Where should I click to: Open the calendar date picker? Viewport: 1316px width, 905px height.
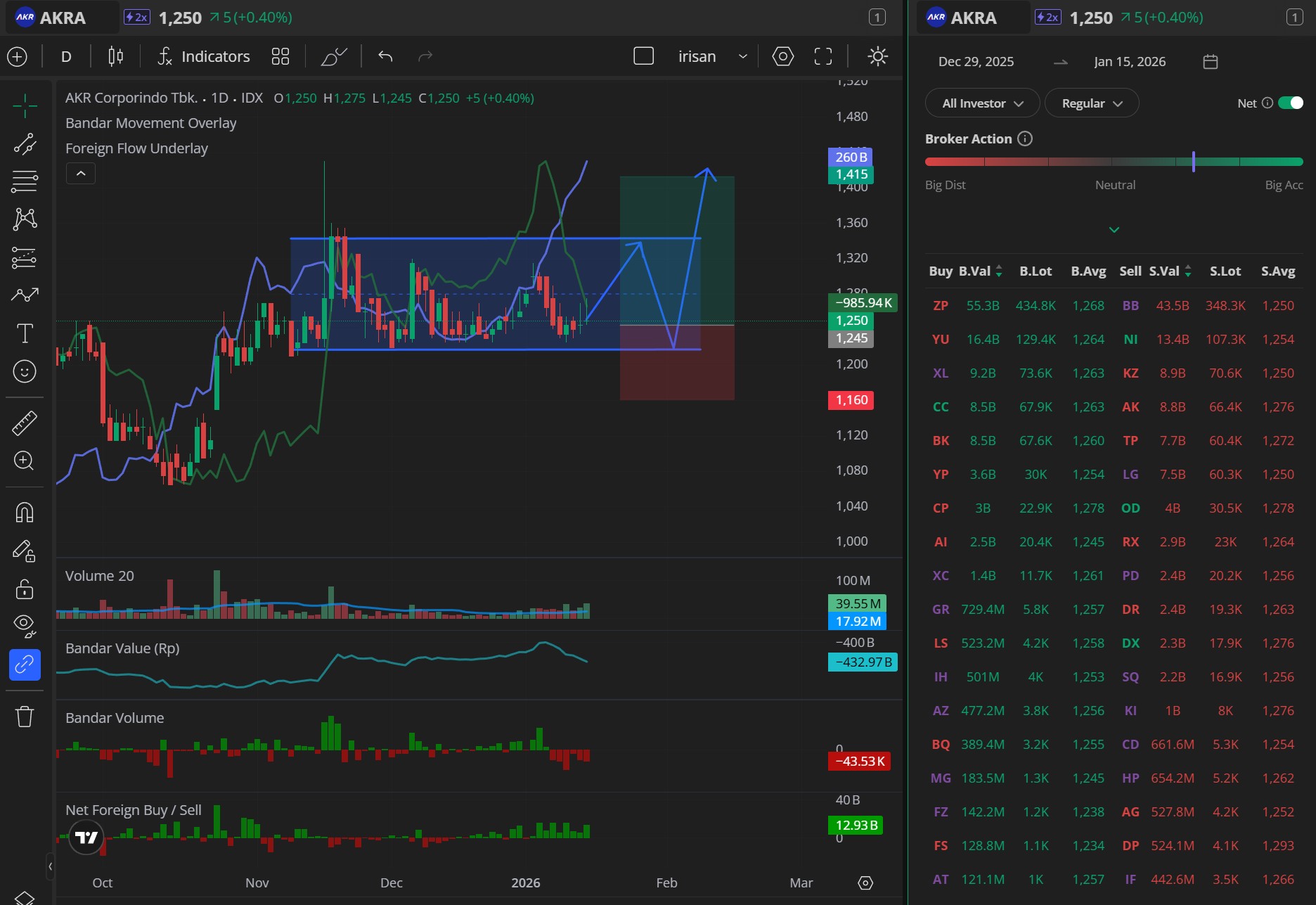[1210, 62]
